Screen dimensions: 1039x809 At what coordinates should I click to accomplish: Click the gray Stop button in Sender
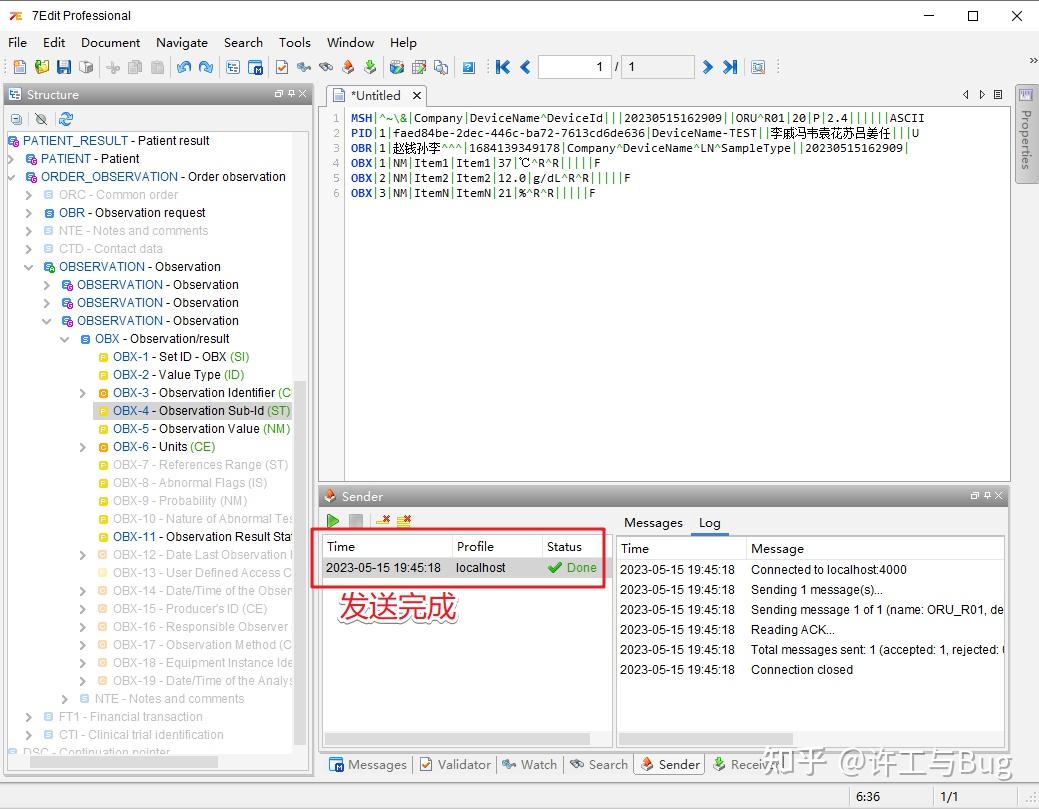tap(356, 521)
